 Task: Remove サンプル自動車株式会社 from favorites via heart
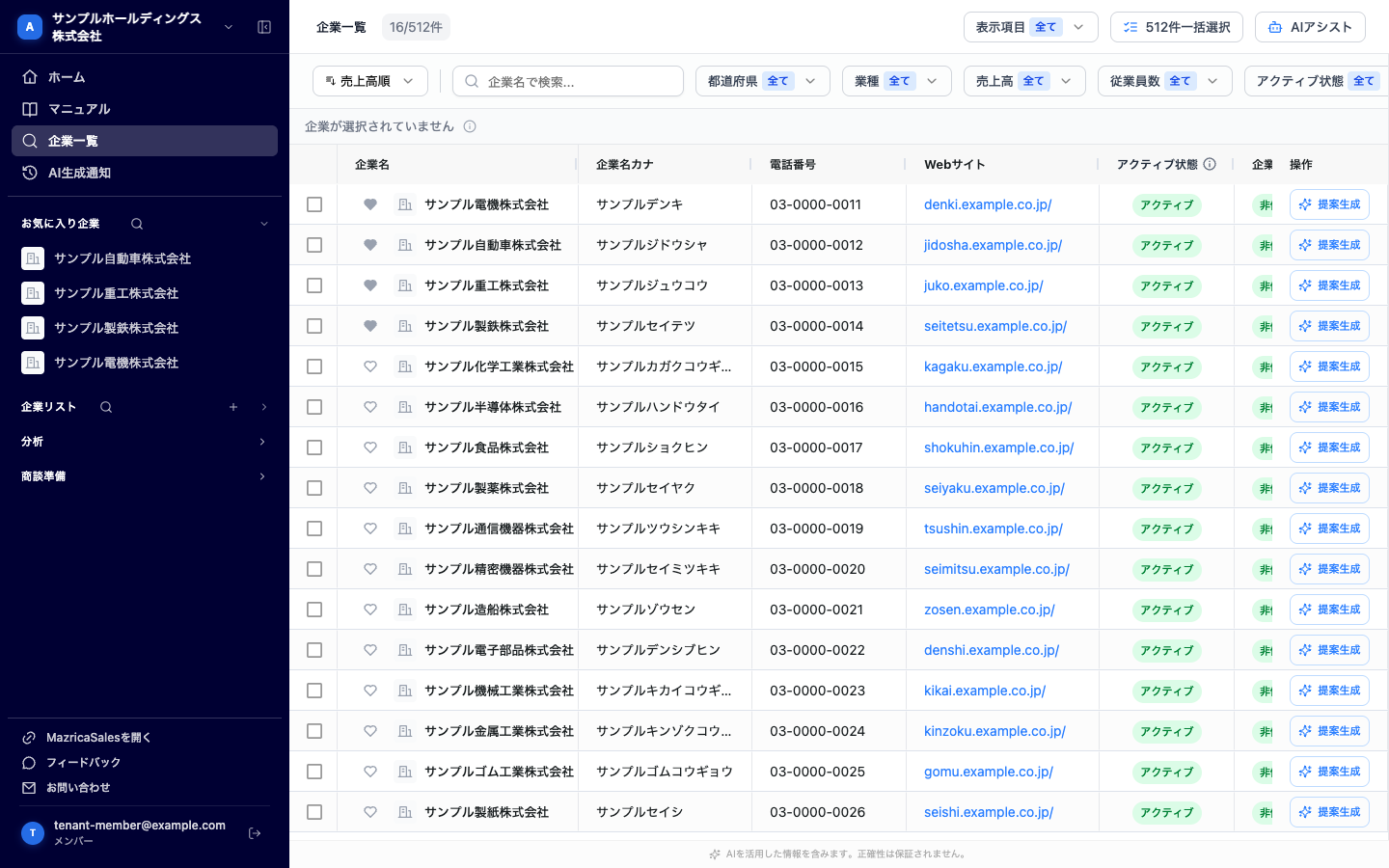[x=369, y=245]
